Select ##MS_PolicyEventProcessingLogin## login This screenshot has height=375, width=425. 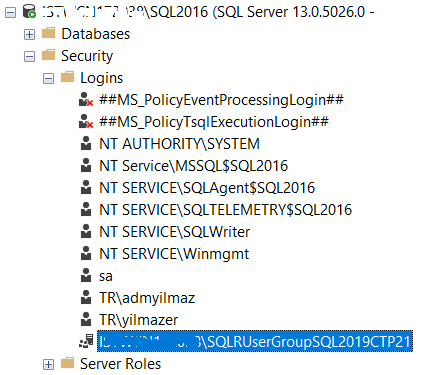pos(221,100)
